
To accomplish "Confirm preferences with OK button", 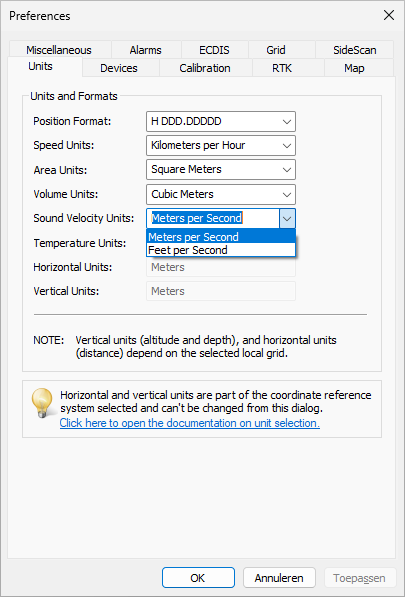I will tap(198, 578).
